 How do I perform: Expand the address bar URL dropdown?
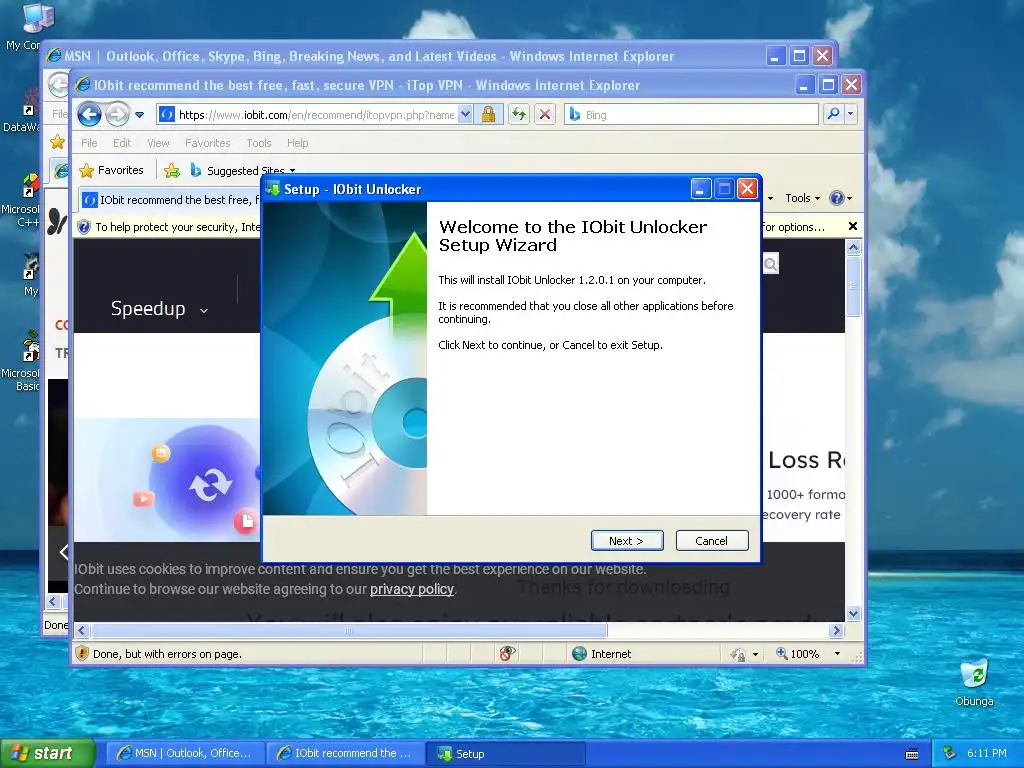(x=465, y=115)
